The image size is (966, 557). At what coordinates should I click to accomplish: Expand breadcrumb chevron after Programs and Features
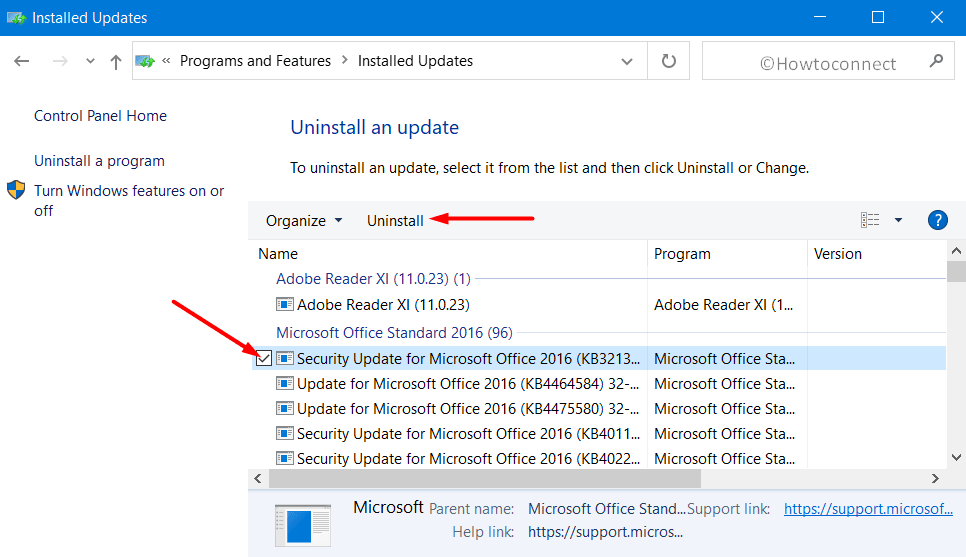[x=344, y=60]
